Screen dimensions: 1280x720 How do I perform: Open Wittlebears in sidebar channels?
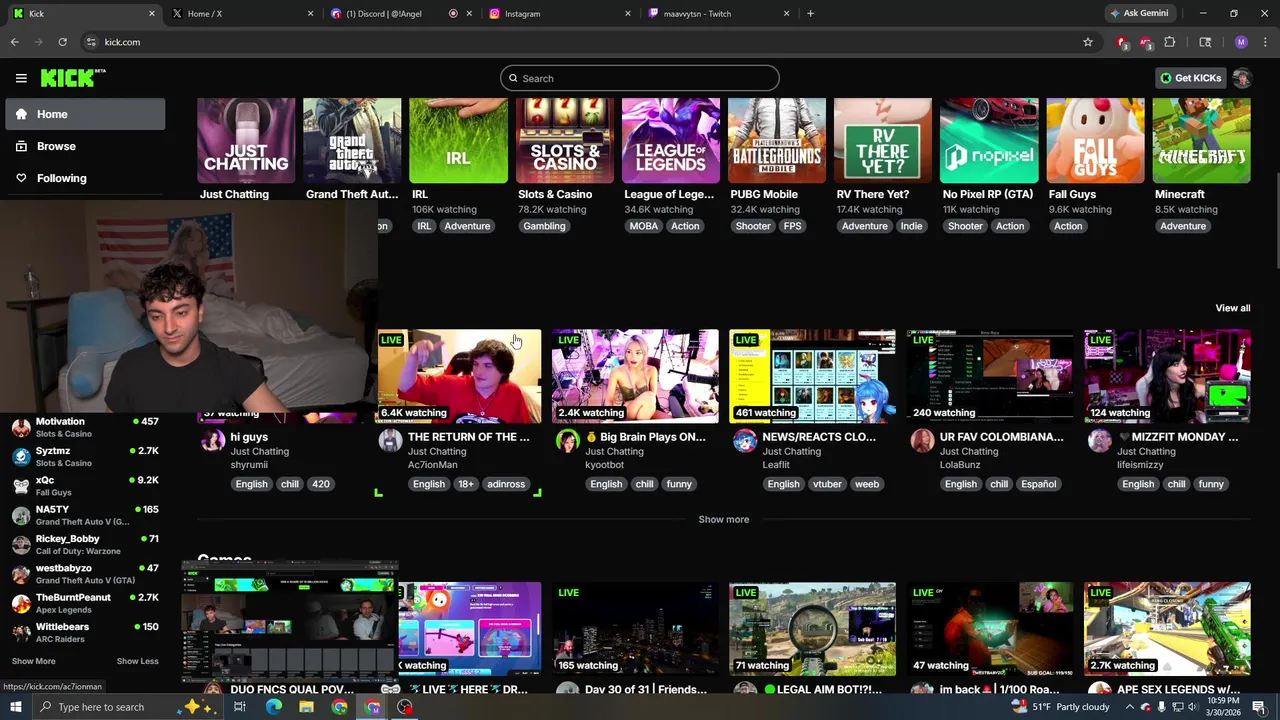tap(85, 632)
